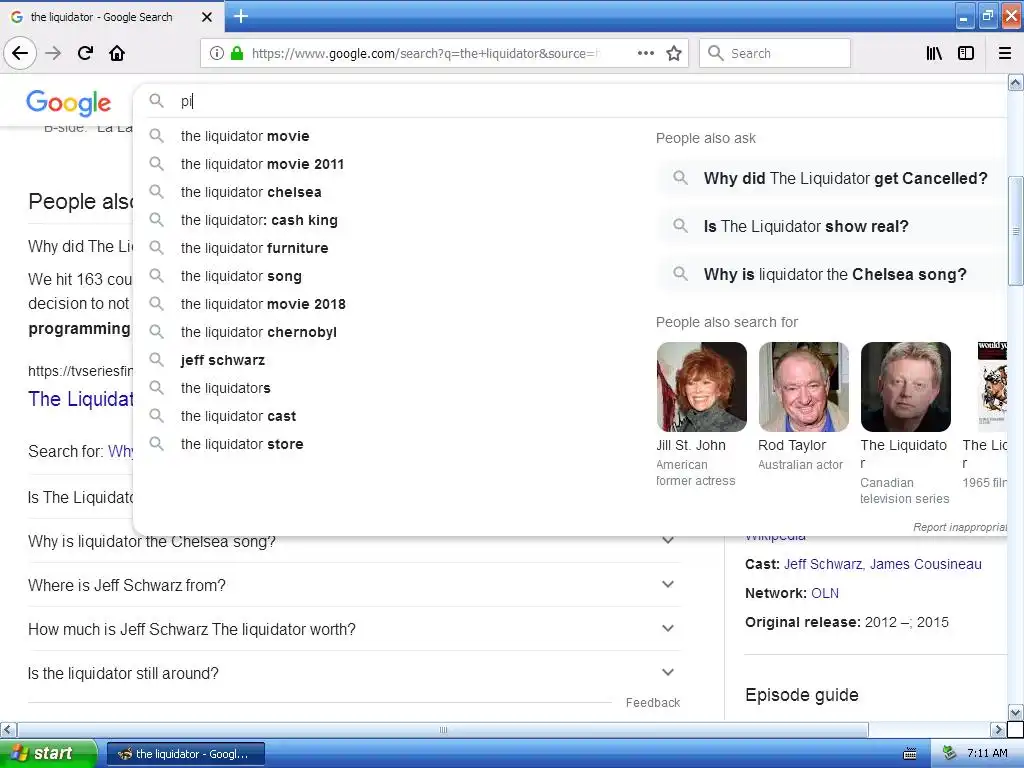Screen dimensions: 1024x768
Task: Click the taskbar clock 7:11 AM
Action: click(987, 754)
